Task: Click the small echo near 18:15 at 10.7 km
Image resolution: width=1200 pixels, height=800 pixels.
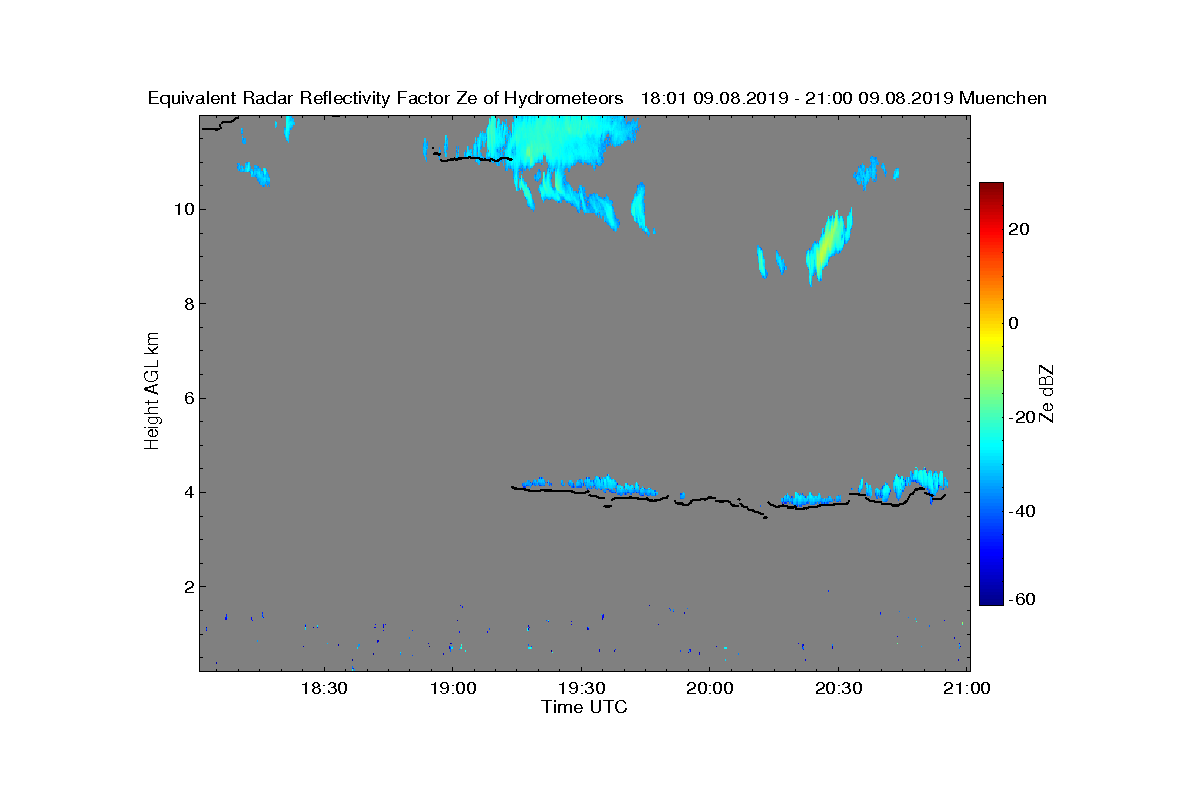Action: [x=254, y=173]
